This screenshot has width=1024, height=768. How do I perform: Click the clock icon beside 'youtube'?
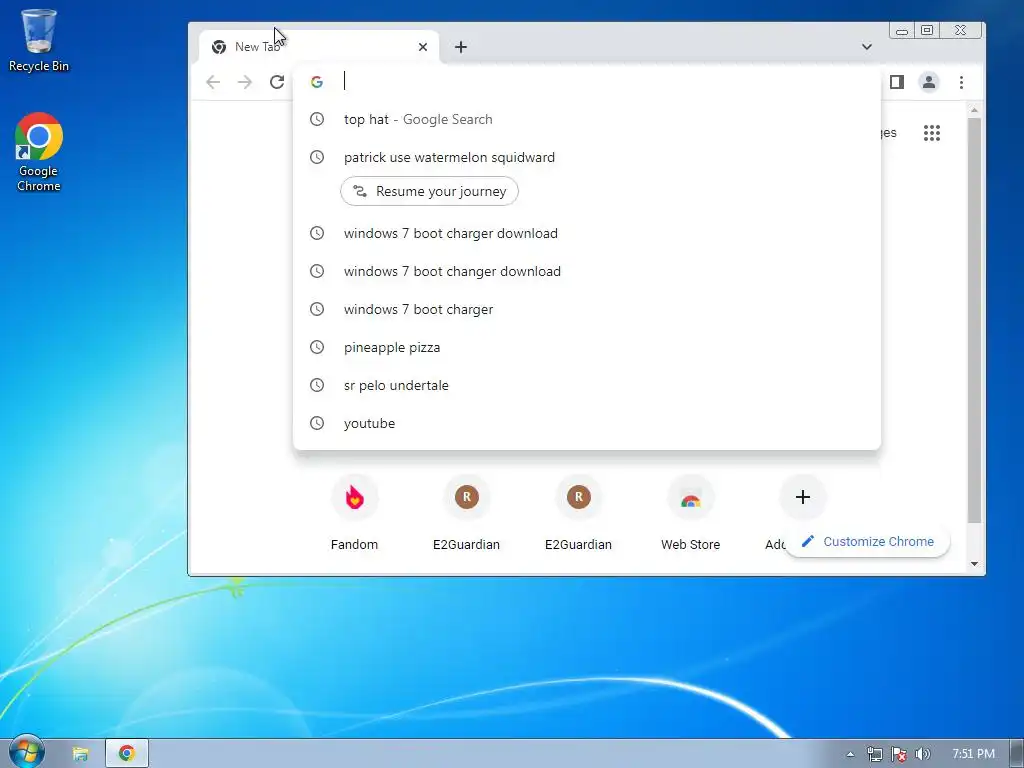point(317,423)
